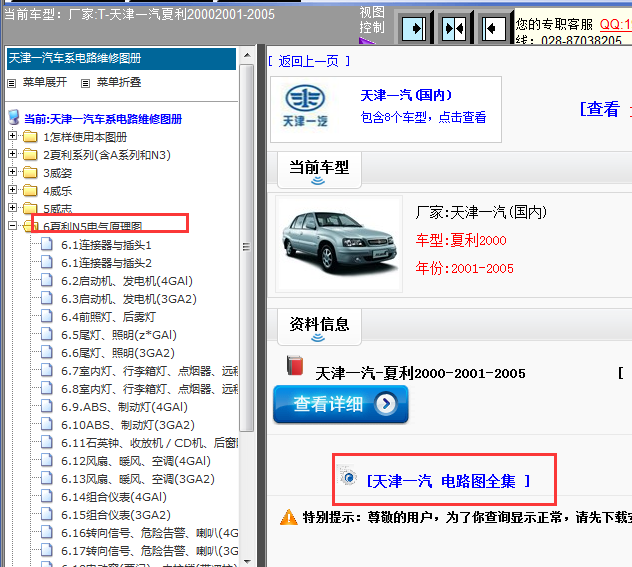The width and height of the screenshot is (632, 567).
Task: Expand the 4威乐 tree node
Action: pos(12,189)
